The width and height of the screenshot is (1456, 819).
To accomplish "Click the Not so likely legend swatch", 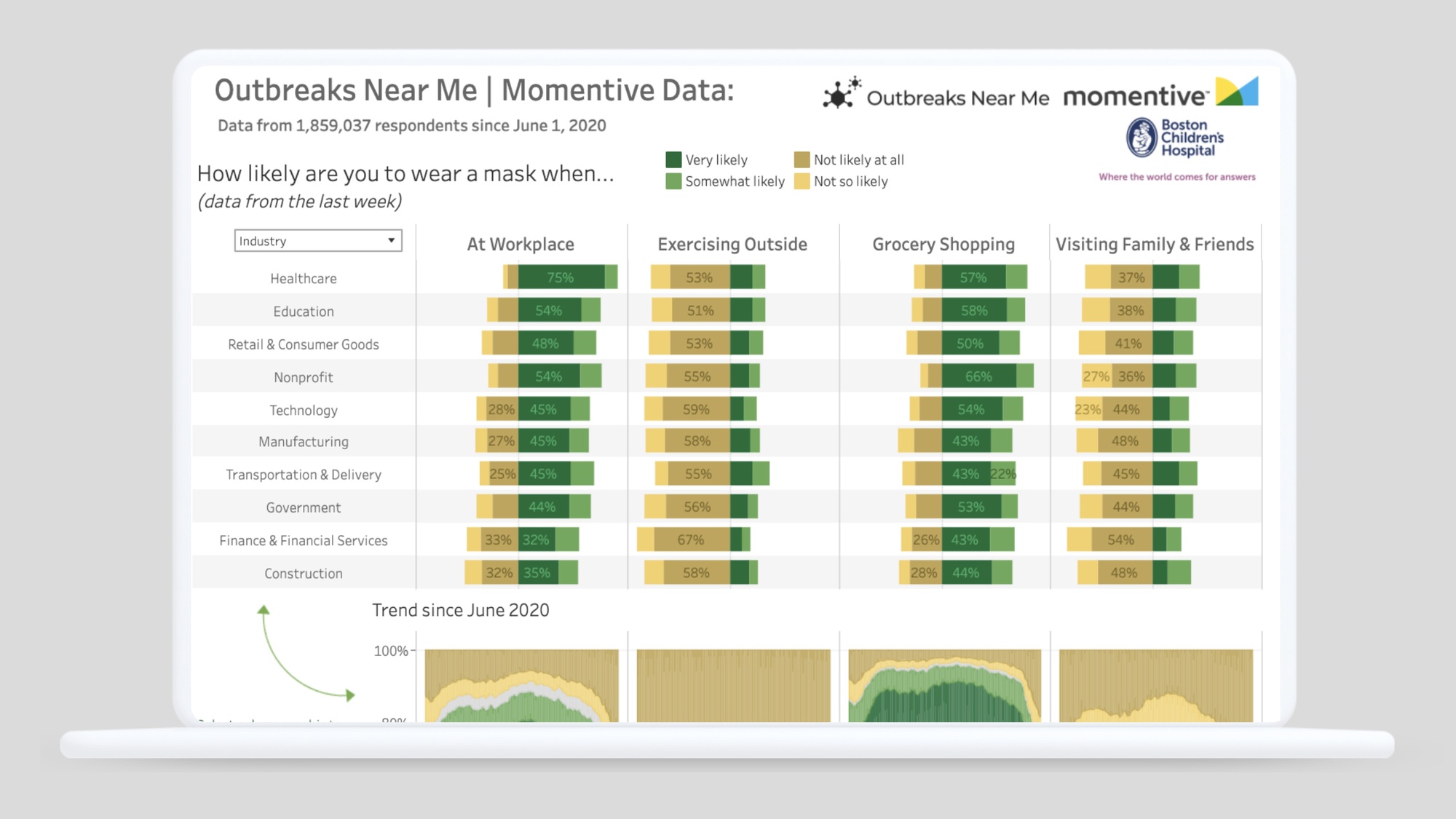I will [802, 181].
